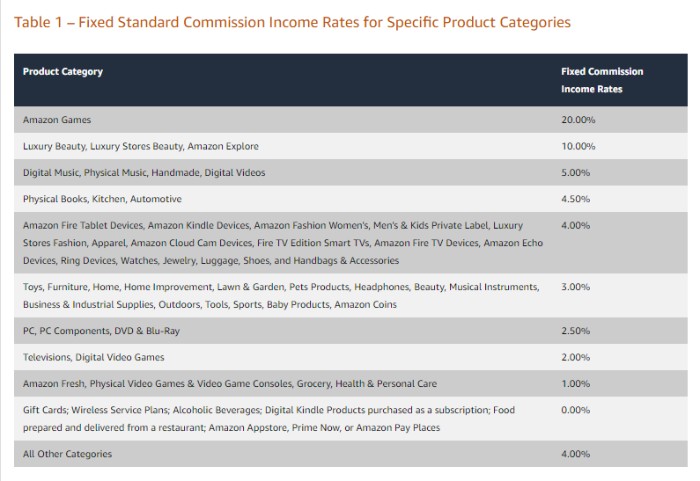Click the 5.00% rate value
The image size is (700, 481).
point(576,172)
